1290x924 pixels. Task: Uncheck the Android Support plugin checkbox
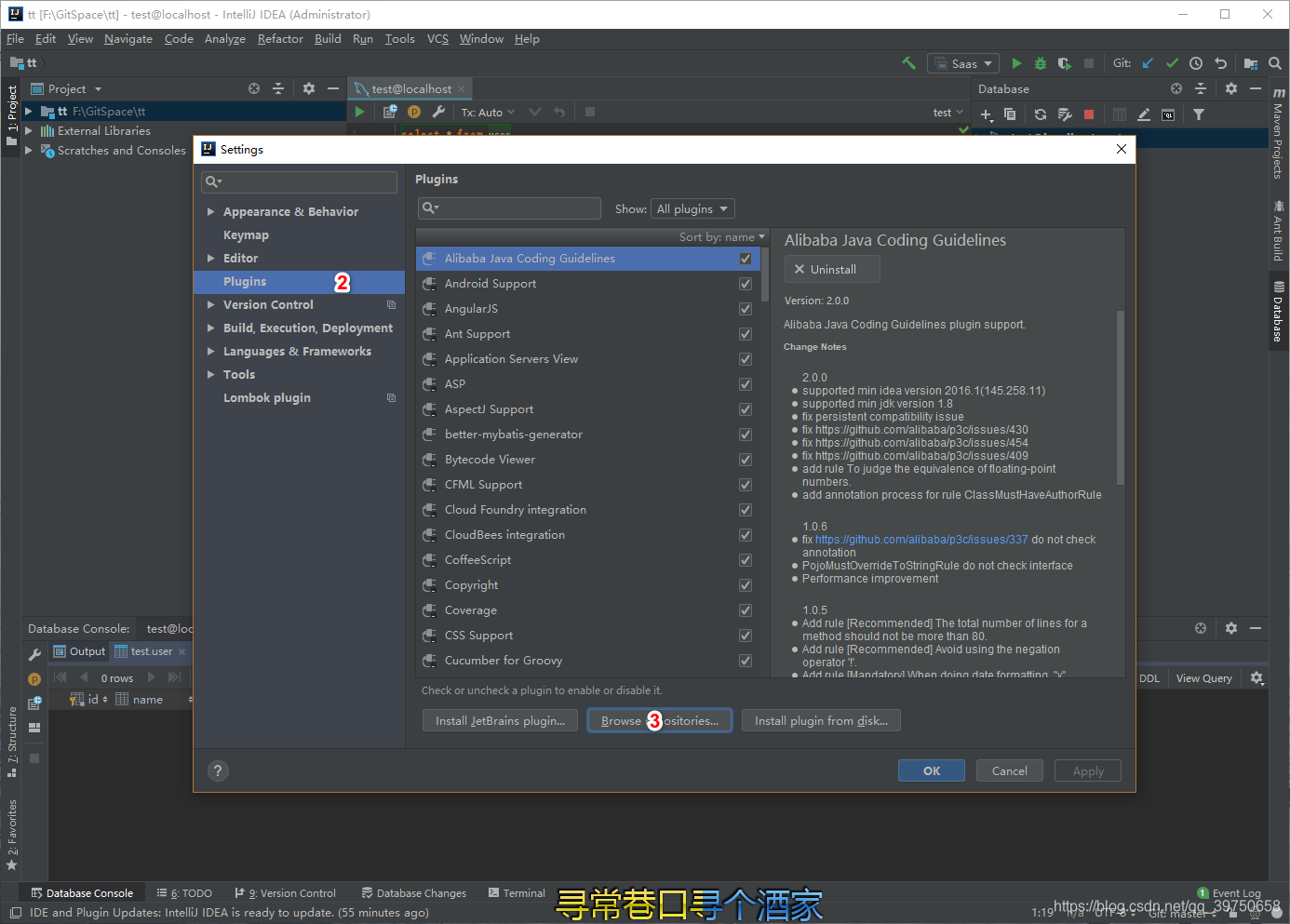click(746, 284)
